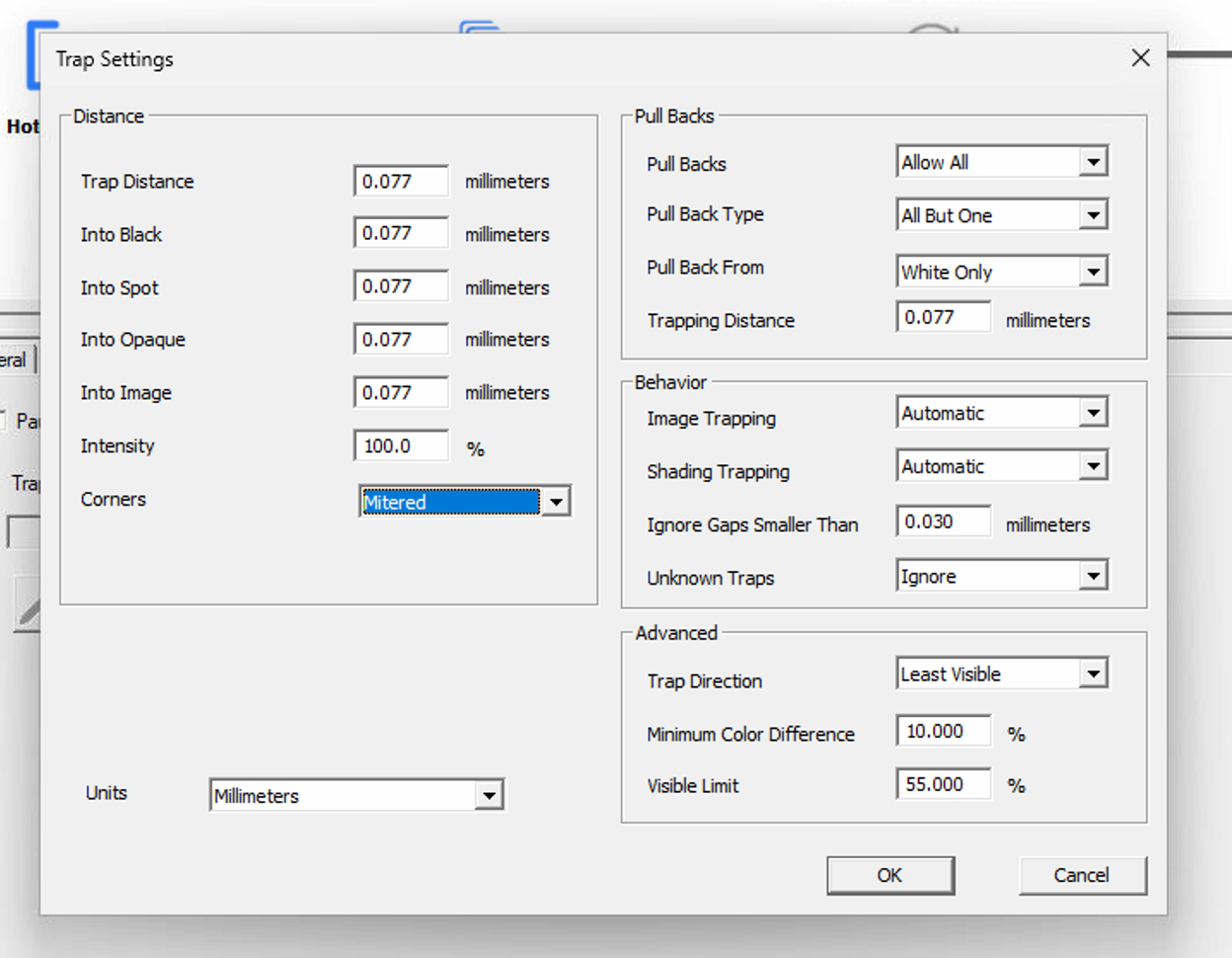This screenshot has height=958, width=1232.
Task: Click the Into Spot distance field
Action: pyautogui.click(x=400, y=285)
